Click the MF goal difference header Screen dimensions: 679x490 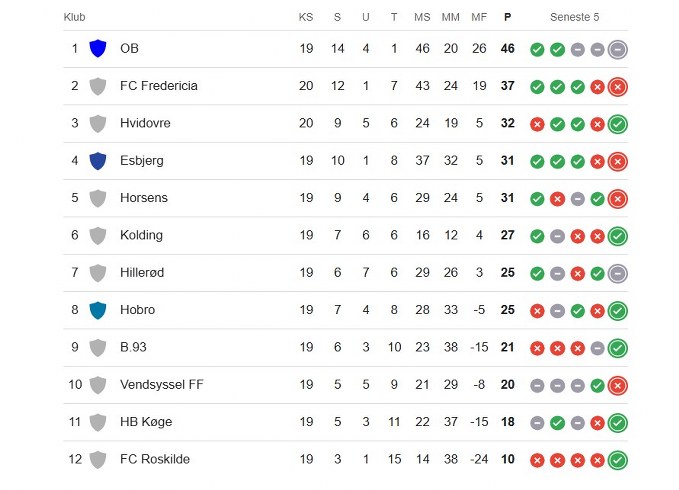479,17
